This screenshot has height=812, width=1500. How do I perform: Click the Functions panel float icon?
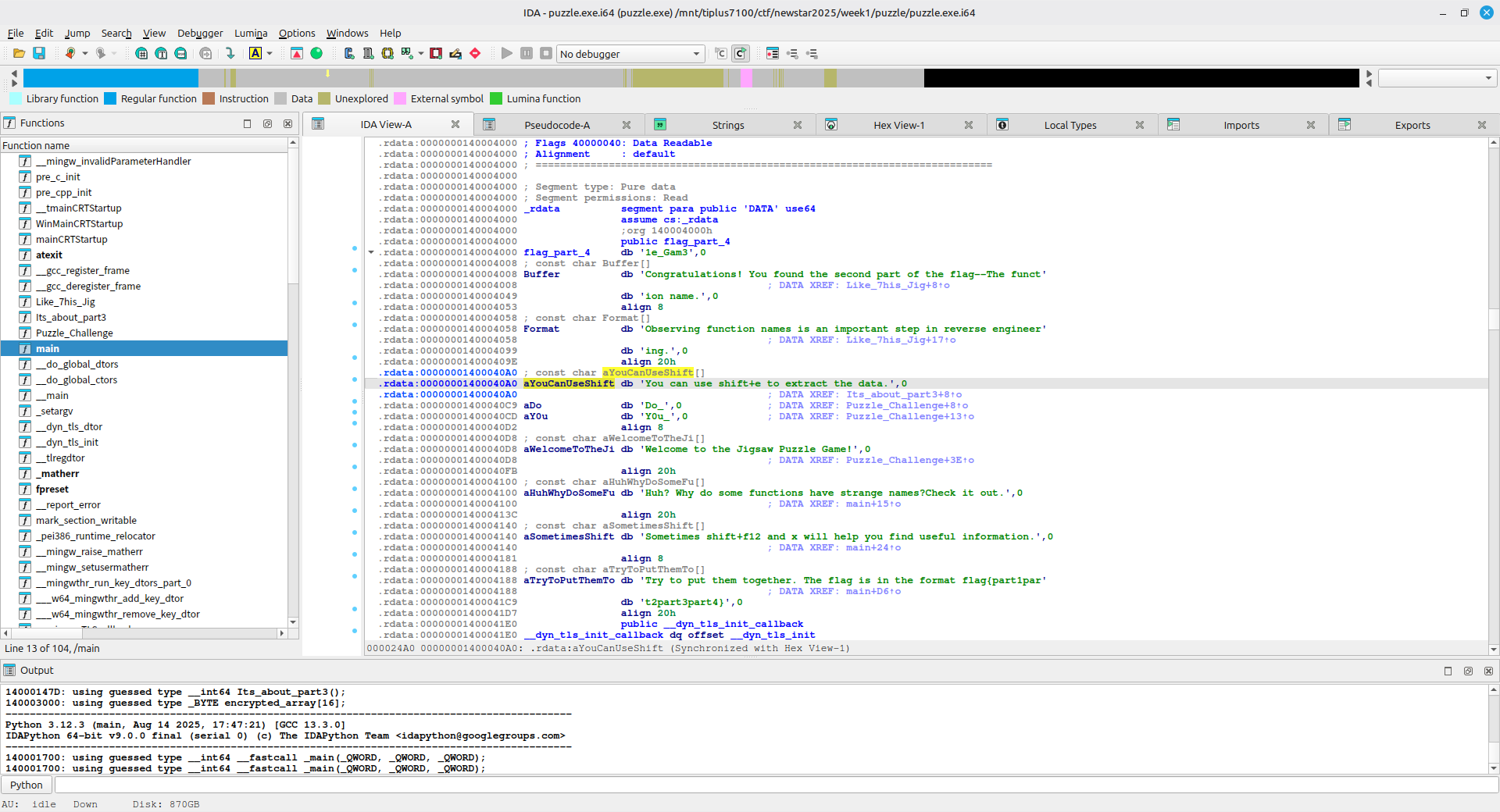coord(267,123)
